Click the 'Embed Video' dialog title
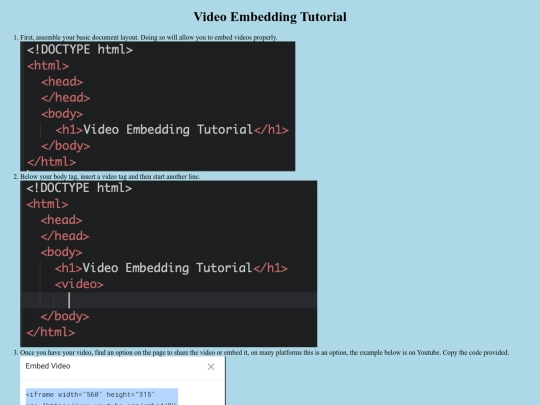 (48, 366)
